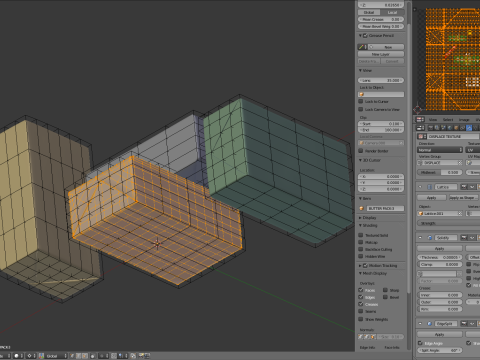
Task: Open Object tab in Properties editor
Action: pyautogui.click(x=456, y=128)
